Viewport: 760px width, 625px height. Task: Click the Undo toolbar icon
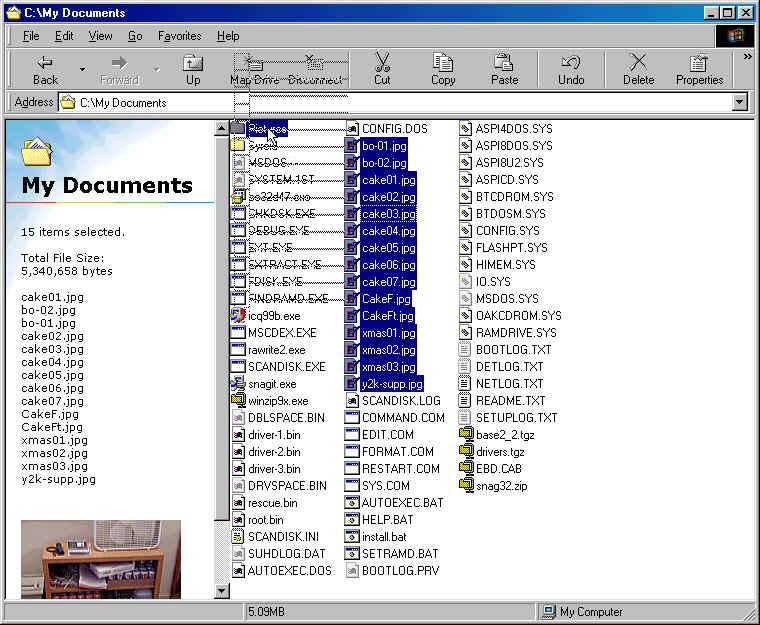point(571,69)
